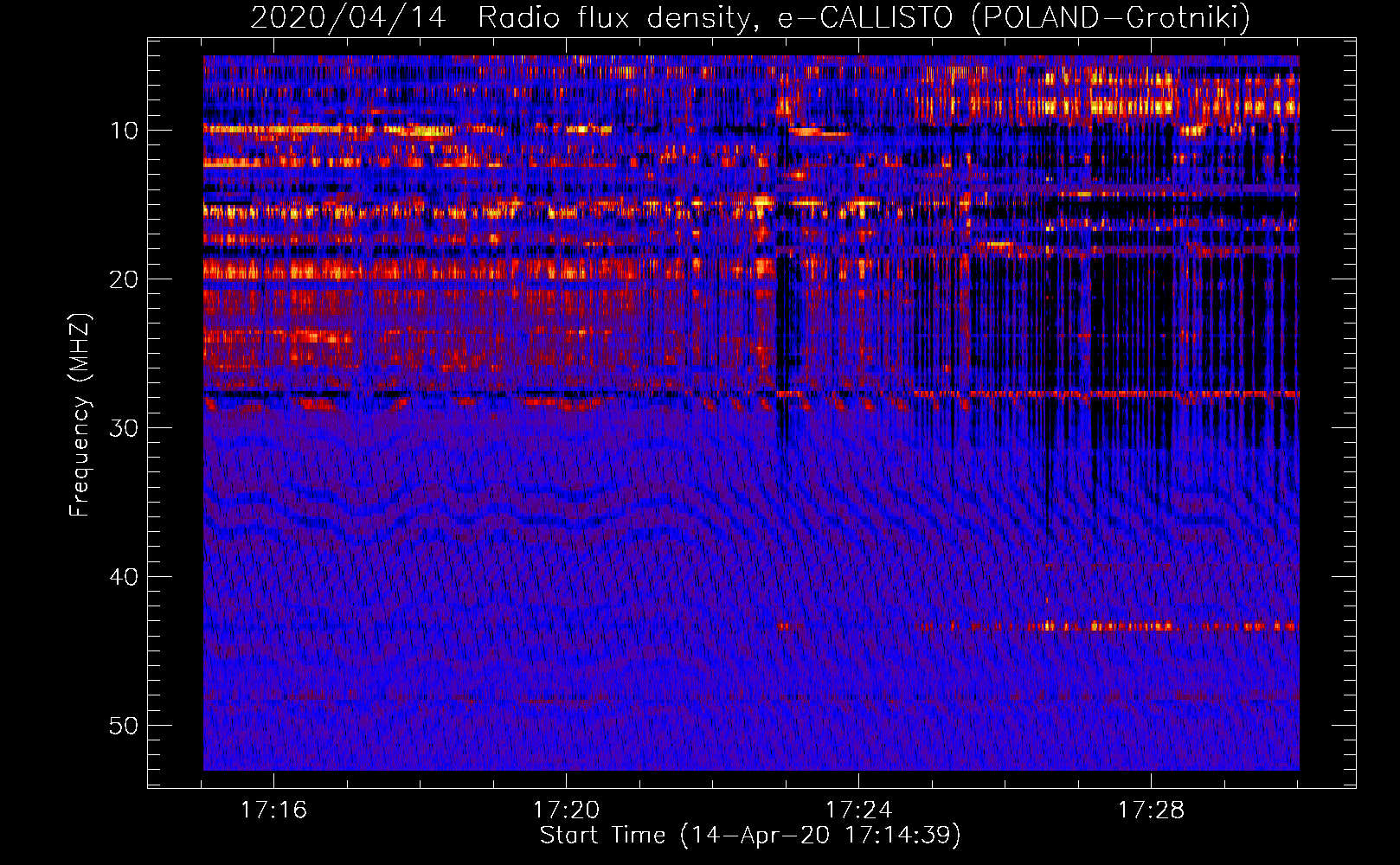Click the 50 MHz frequency tick label
Screen dimensions: 1400x865
tap(124, 726)
